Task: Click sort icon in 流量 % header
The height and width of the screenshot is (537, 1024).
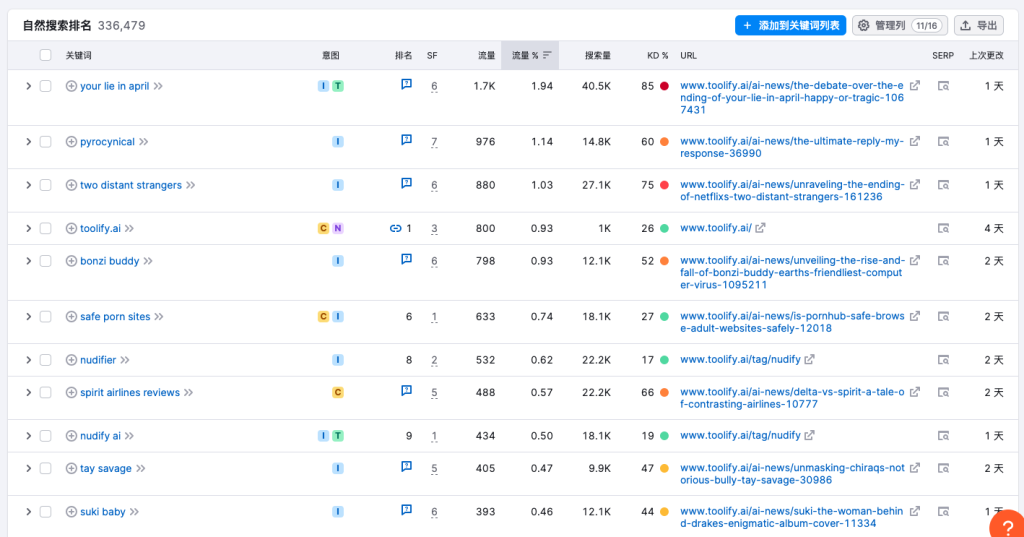Action: click(547, 56)
